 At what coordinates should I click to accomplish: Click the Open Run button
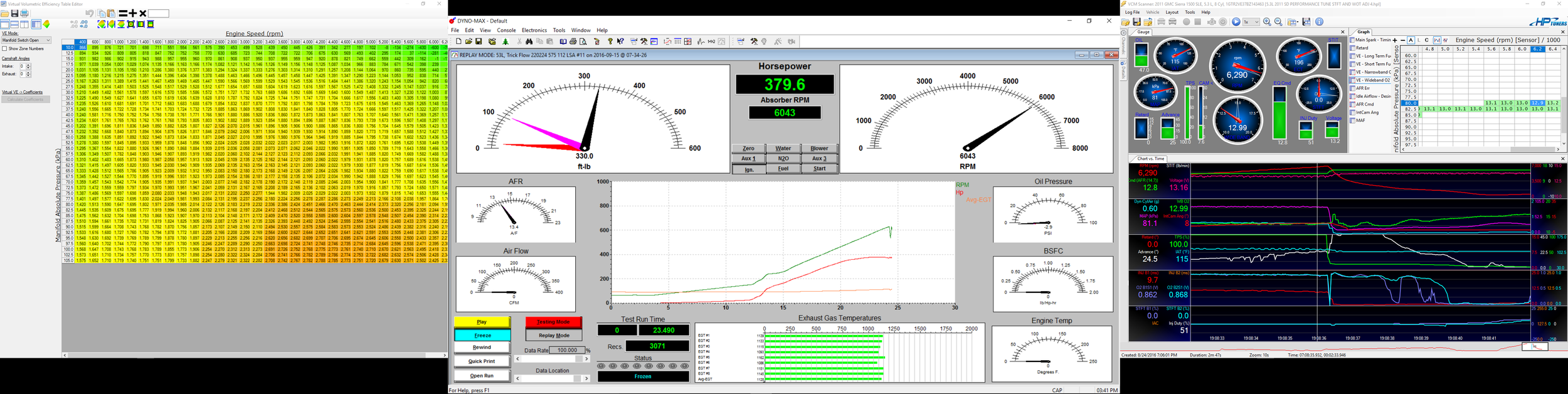tap(482, 375)
